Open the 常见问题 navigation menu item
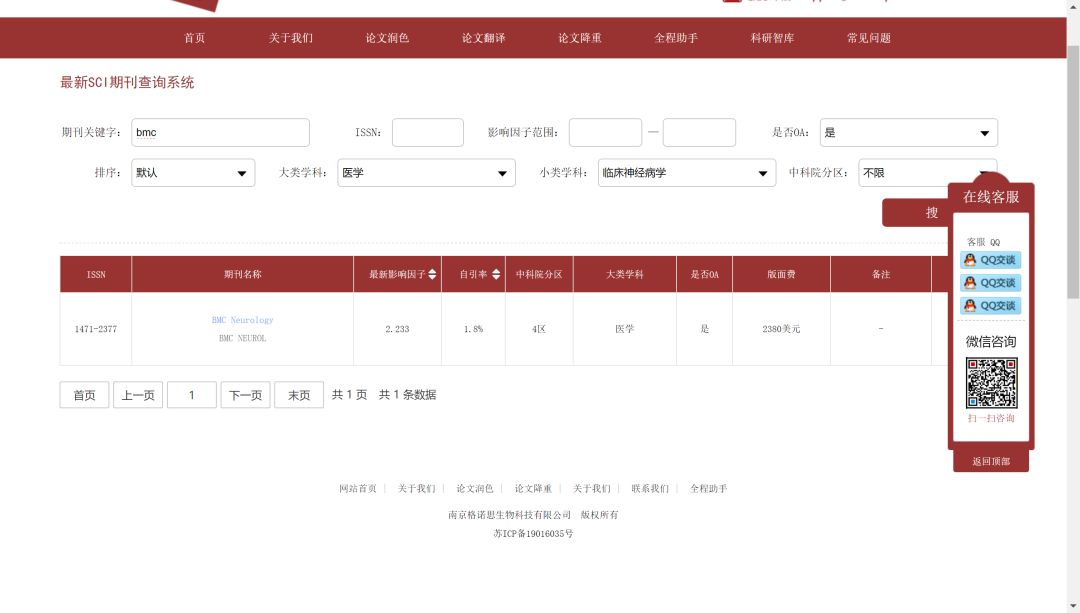 click(x=868, y=38)
